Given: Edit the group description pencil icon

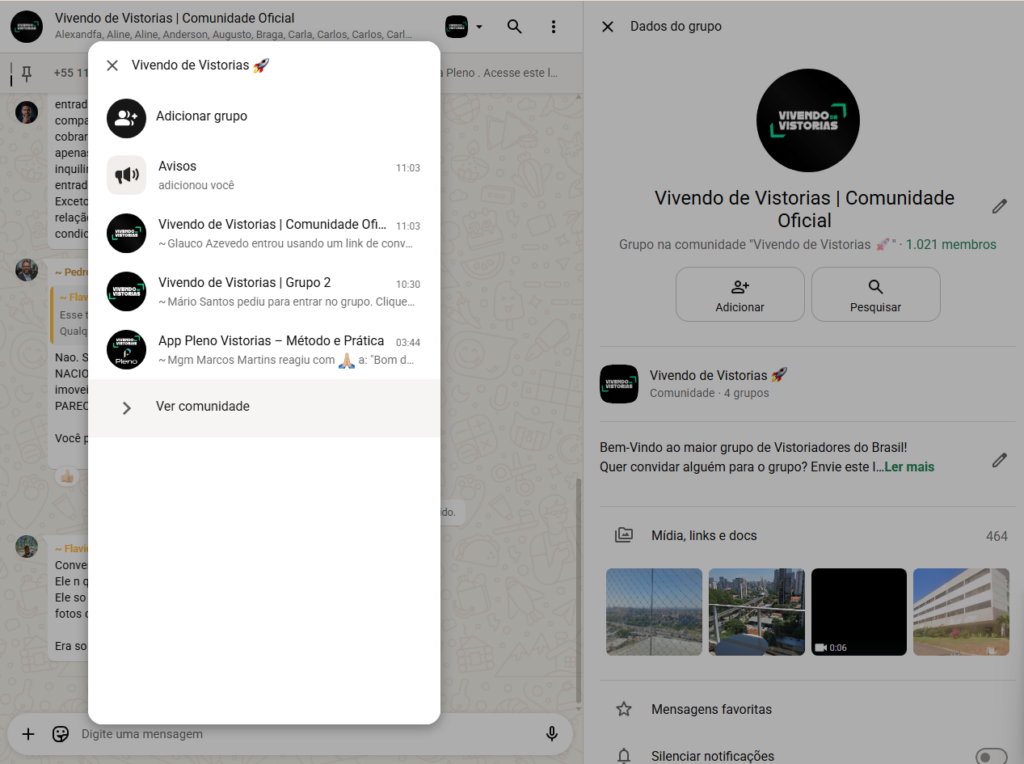Looking at the screenshot, I should coord(999,460).
